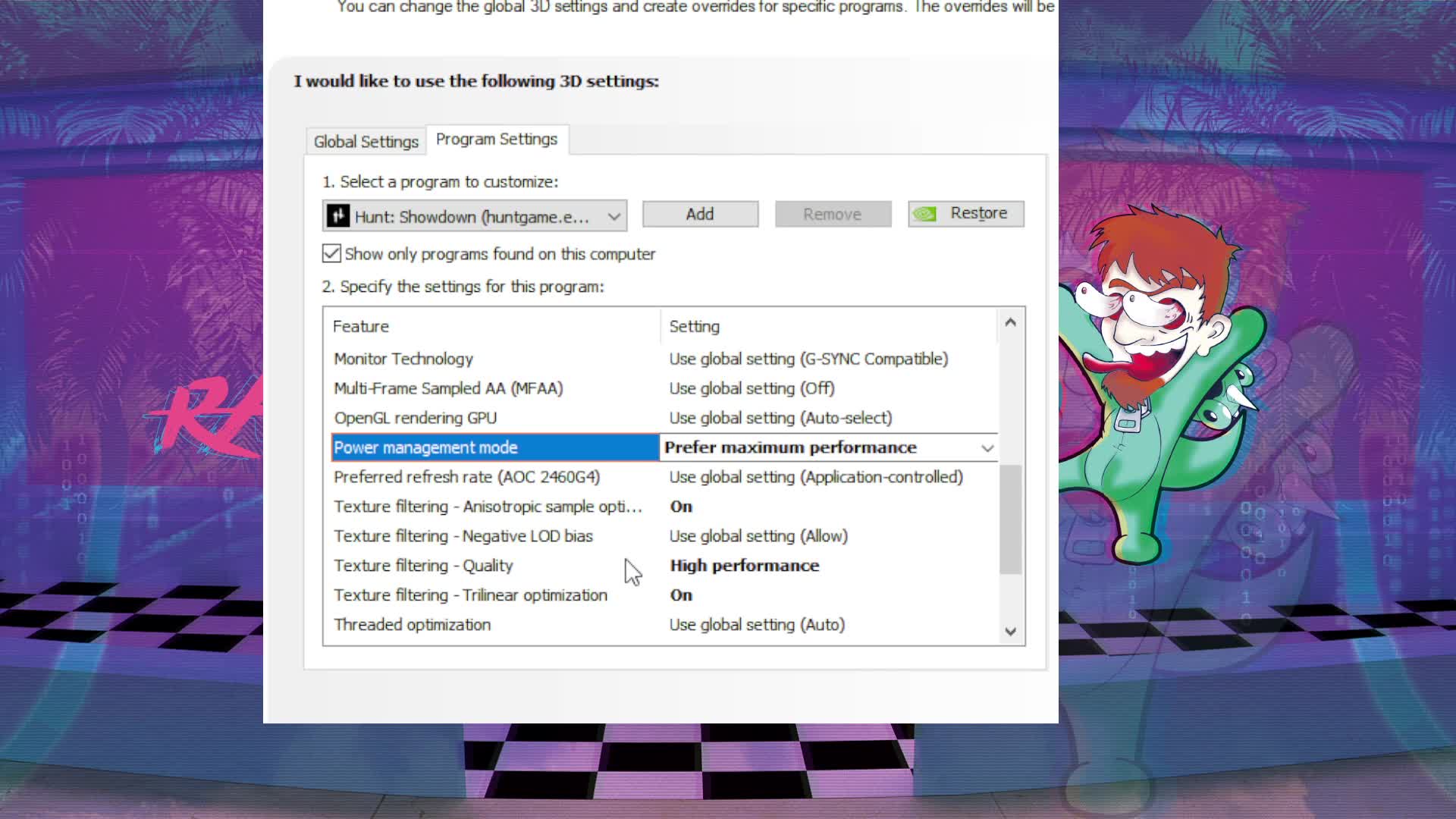The width and height of the screenshot is (1456, 819).
Task: Open the Hunt: Showdown program dropdown
Action: tap(475, 217)
